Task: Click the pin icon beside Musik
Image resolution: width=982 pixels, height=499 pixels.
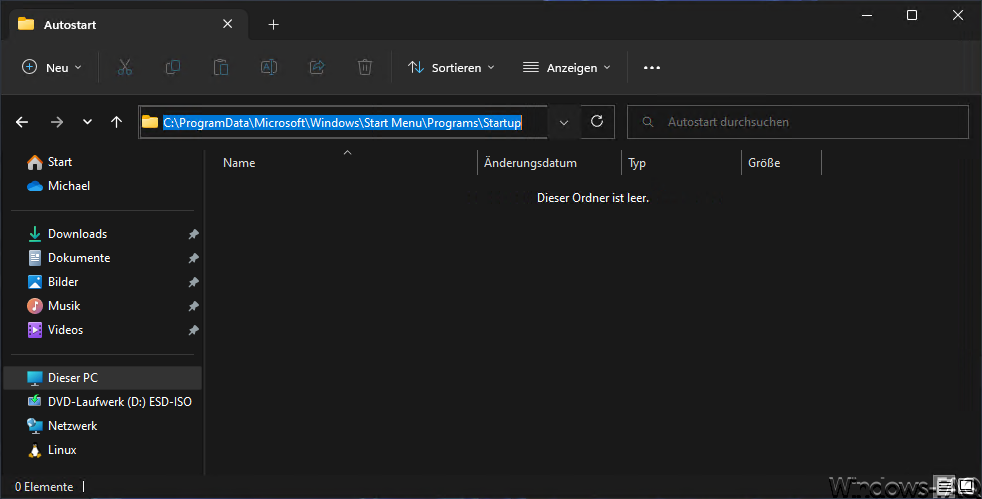Action: point(194,306)
